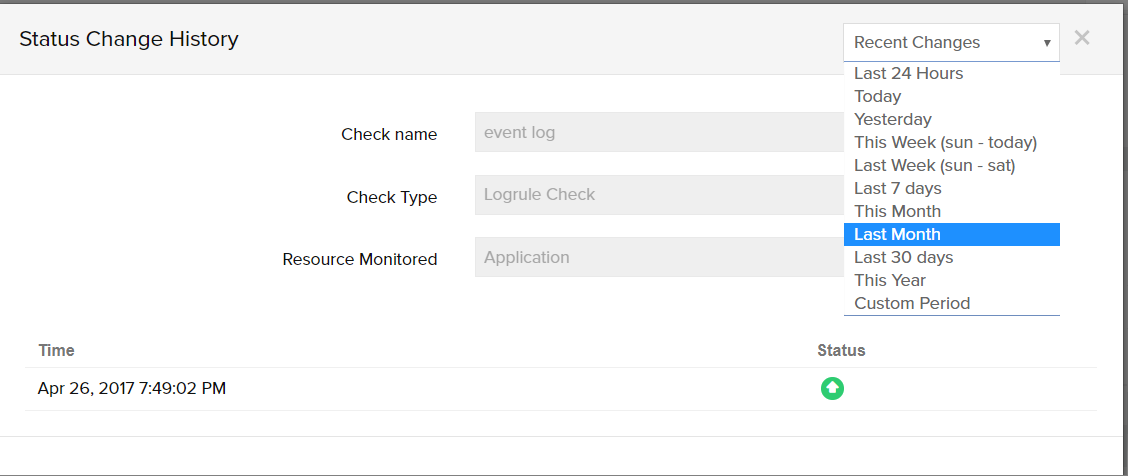1128x476 pixels.
Task: Choose Last Week (sun - sat)
Action: (934, 165)
